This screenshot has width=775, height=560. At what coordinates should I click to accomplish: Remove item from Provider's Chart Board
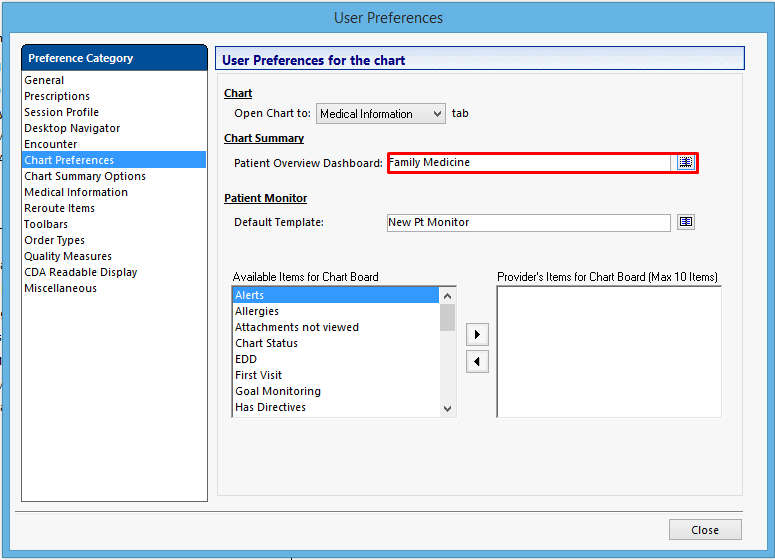pyautogui.click(x=477, y=361)
